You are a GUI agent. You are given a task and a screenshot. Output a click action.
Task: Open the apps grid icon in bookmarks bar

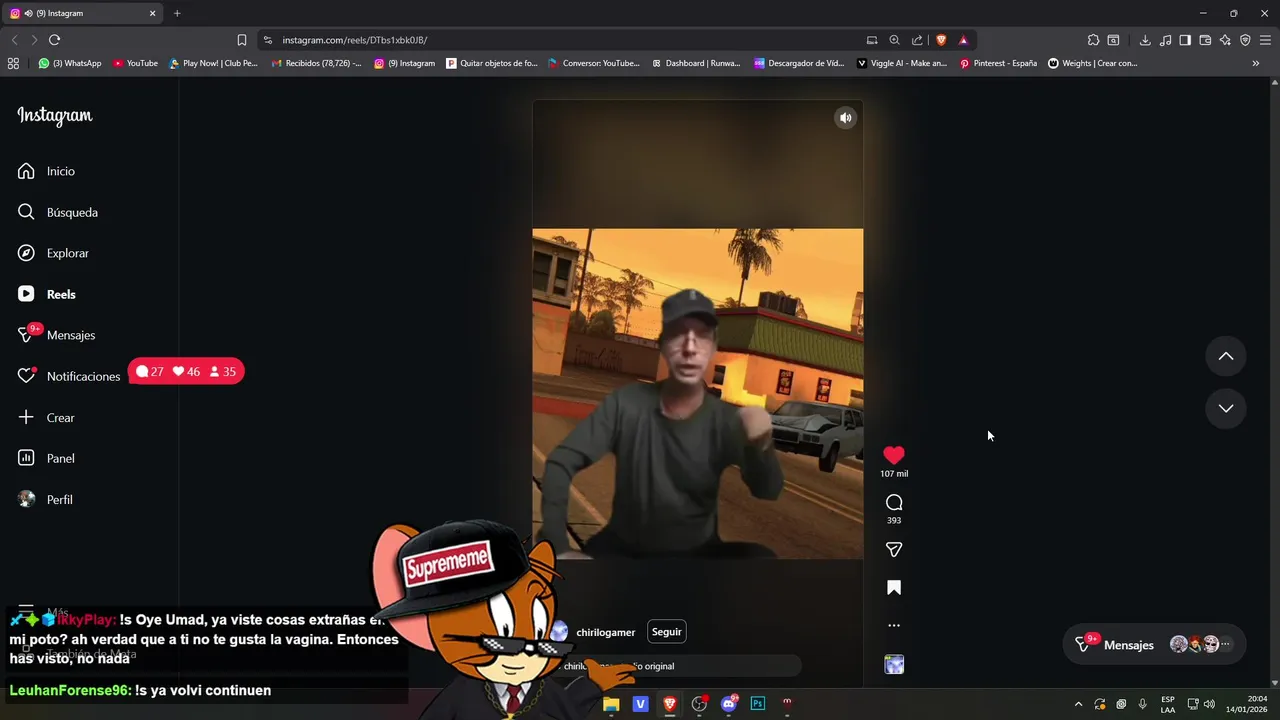tap(13, 63)
